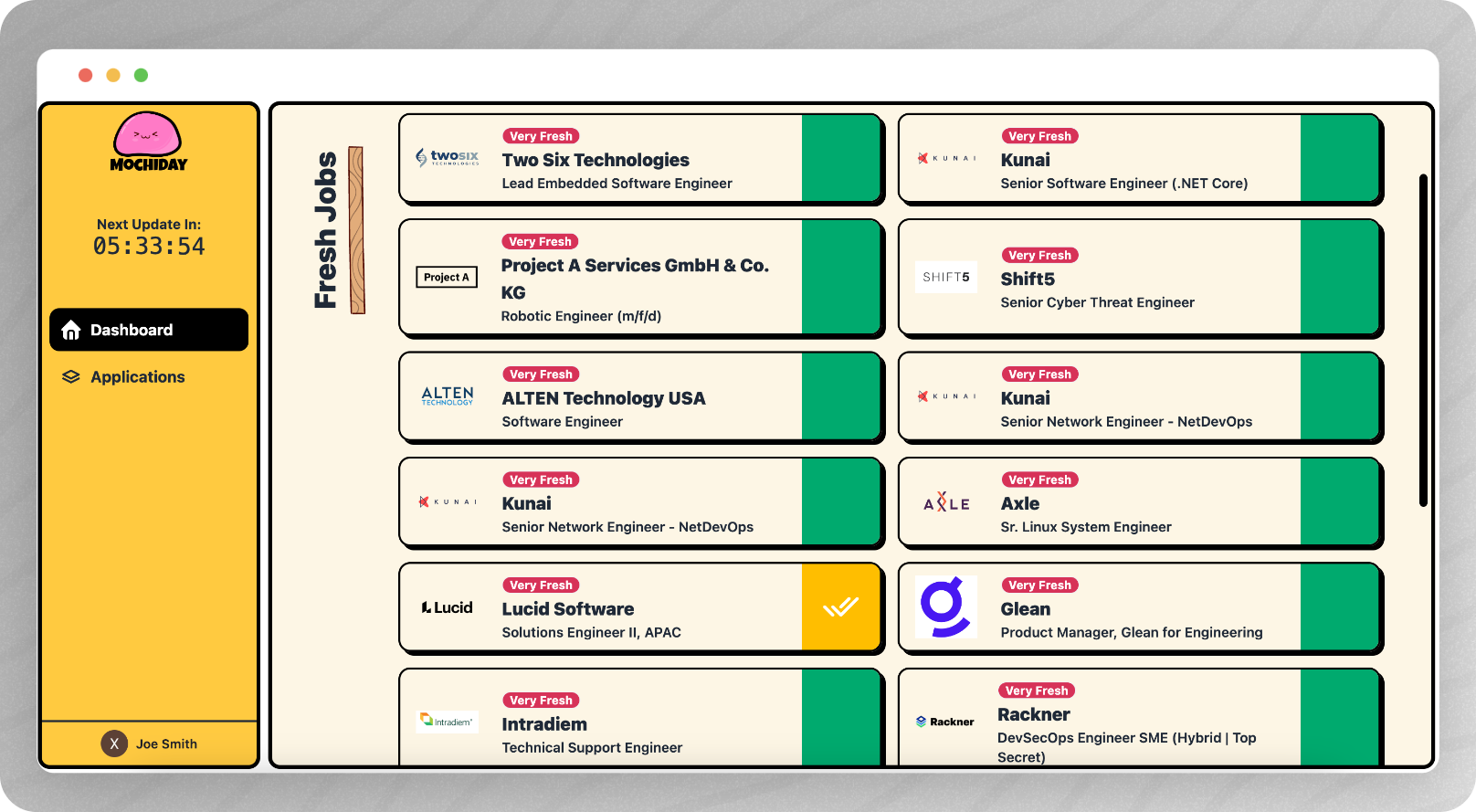
Task: Open the Joe Smith user profile
Action: click(149, 743)
